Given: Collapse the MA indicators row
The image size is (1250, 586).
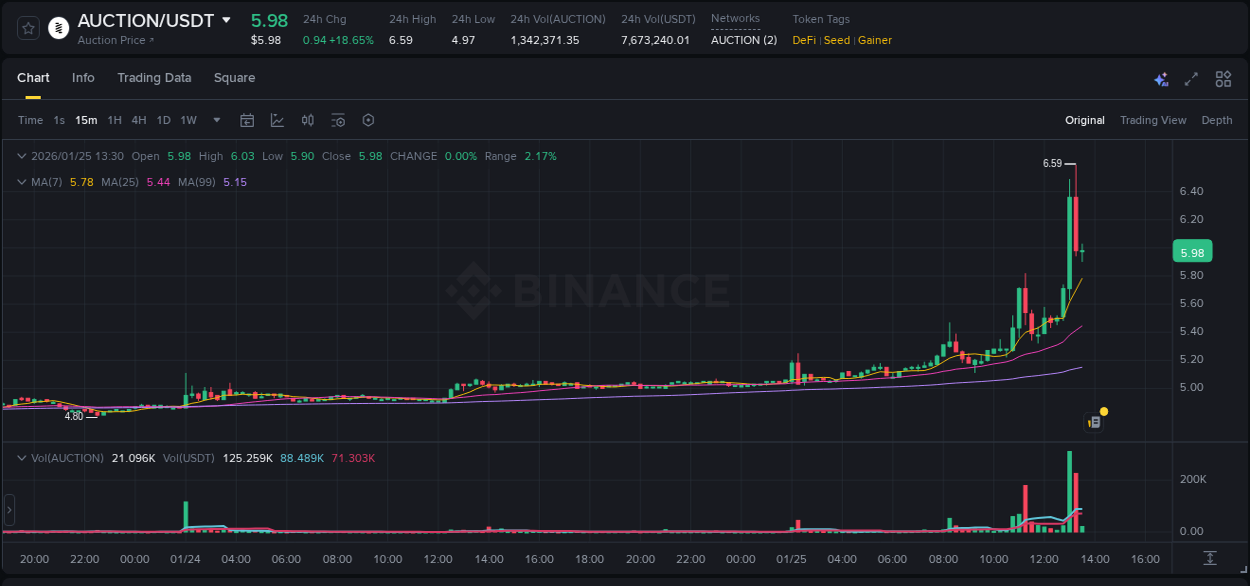Looking at the screenshot, I should (x=21, y=181).
